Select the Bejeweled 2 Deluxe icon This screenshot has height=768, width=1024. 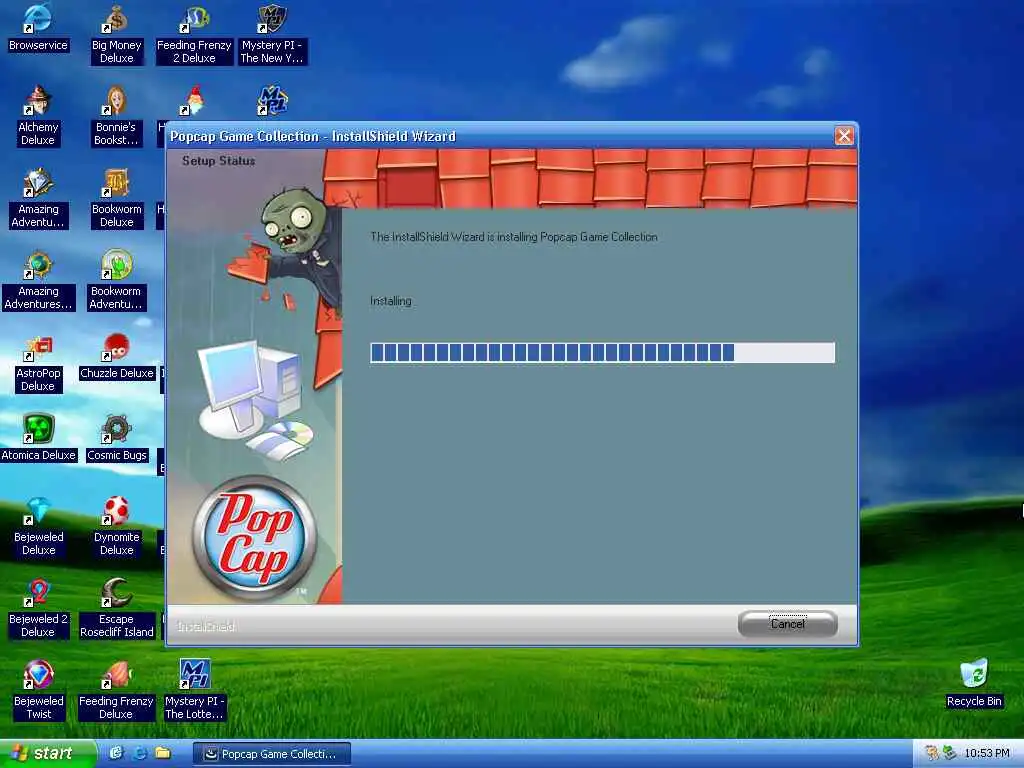[38, 609]
